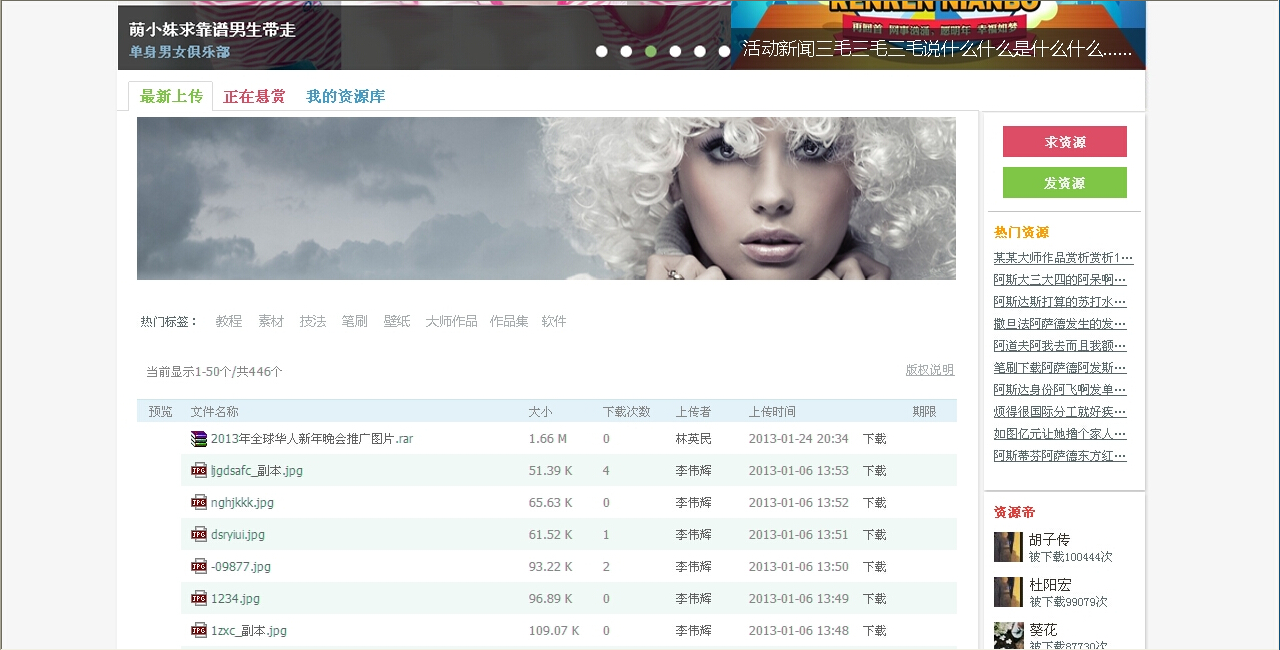
Task: Select the last carousel dot indicator
Action: pyautogui.click(x=724, y=51)
